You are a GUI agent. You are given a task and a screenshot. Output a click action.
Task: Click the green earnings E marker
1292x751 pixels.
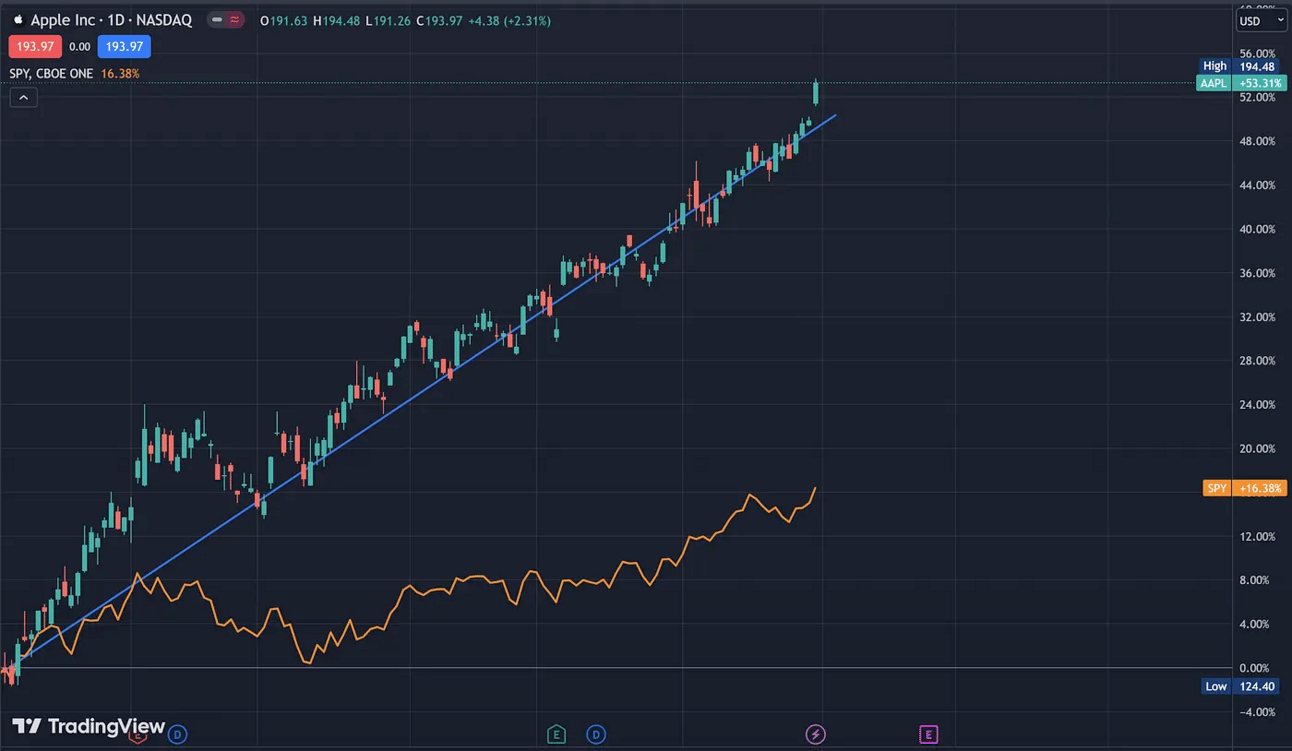point(556,735)
